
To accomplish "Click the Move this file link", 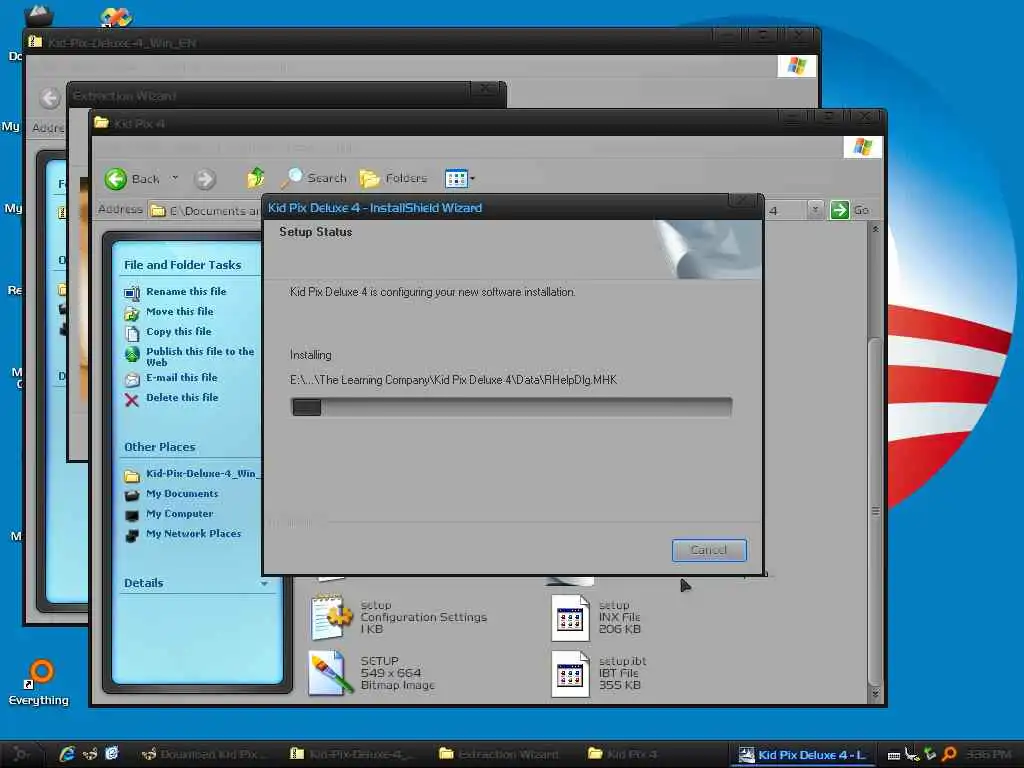I will coord(180,312).
